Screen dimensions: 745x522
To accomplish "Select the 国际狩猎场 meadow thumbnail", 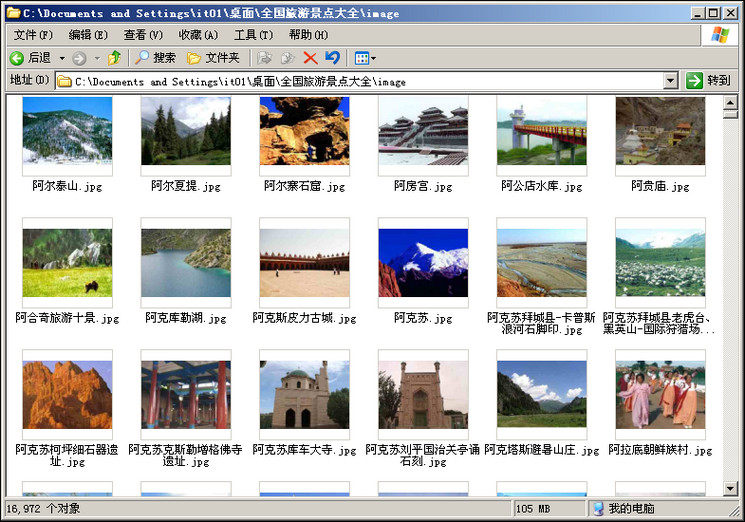I will [660, 263].
